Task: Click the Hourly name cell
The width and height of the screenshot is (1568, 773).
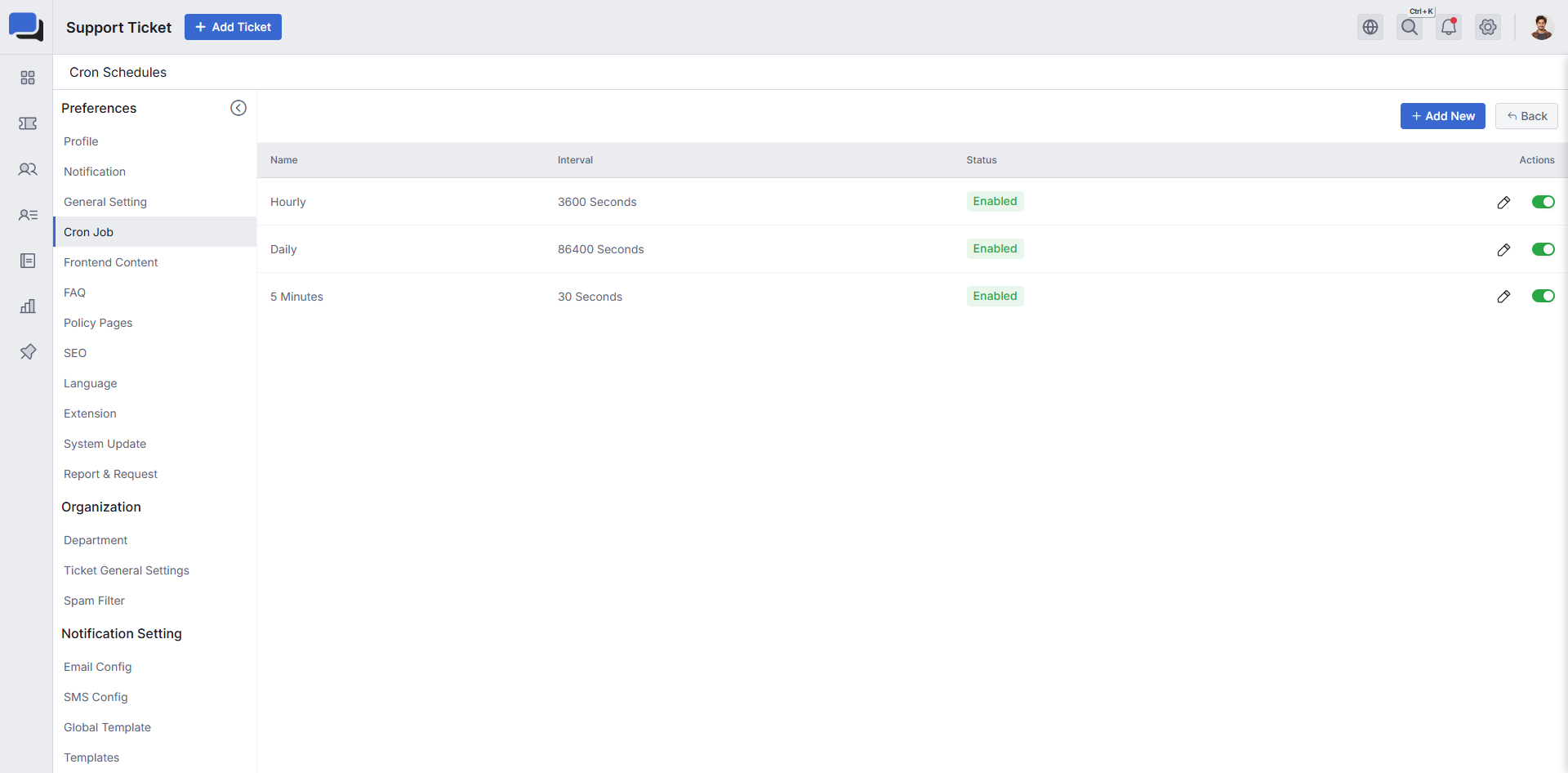Action: coord(288,202)
